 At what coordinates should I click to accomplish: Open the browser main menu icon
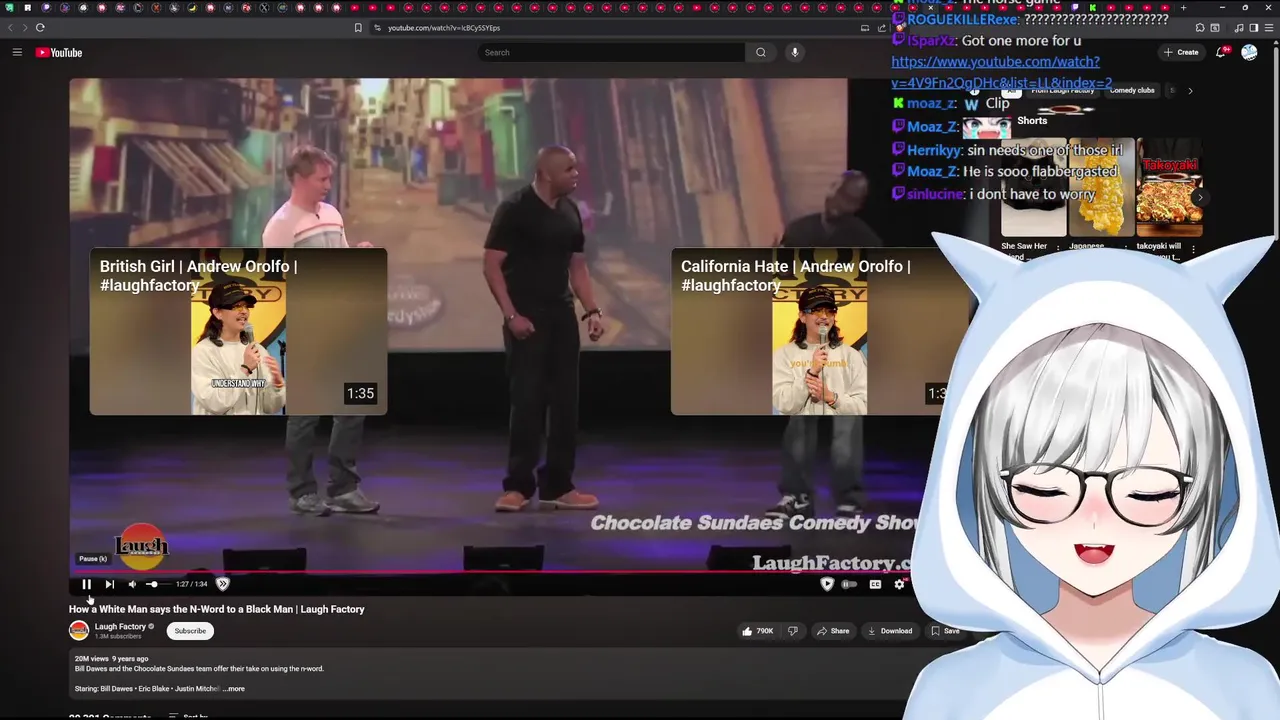pos(1270,28)
